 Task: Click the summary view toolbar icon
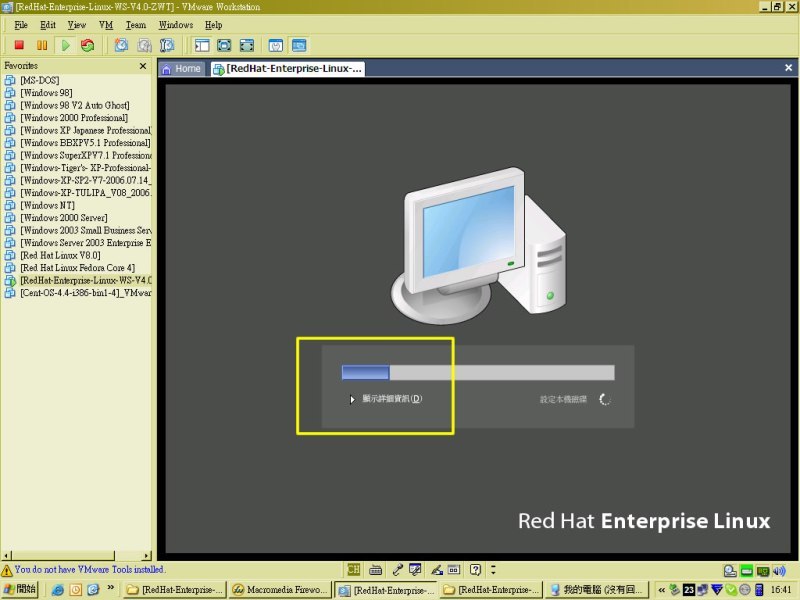click(276, 45)
